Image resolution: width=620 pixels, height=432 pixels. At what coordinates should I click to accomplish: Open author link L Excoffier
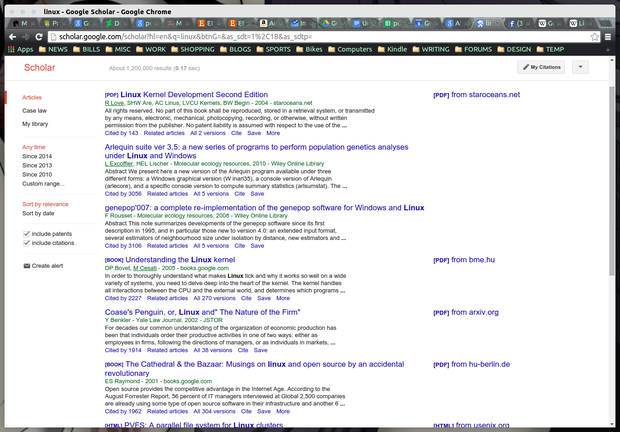pos(119,163)
